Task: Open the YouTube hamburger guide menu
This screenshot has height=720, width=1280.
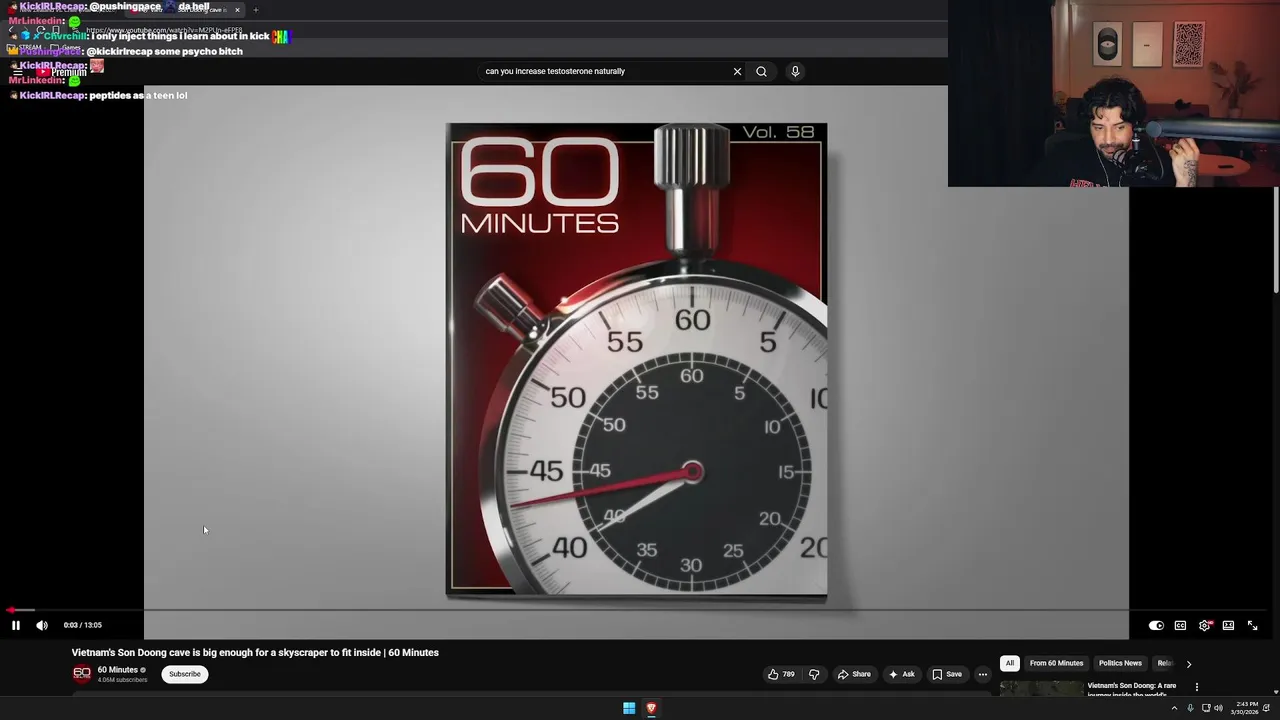Action: 17,72
